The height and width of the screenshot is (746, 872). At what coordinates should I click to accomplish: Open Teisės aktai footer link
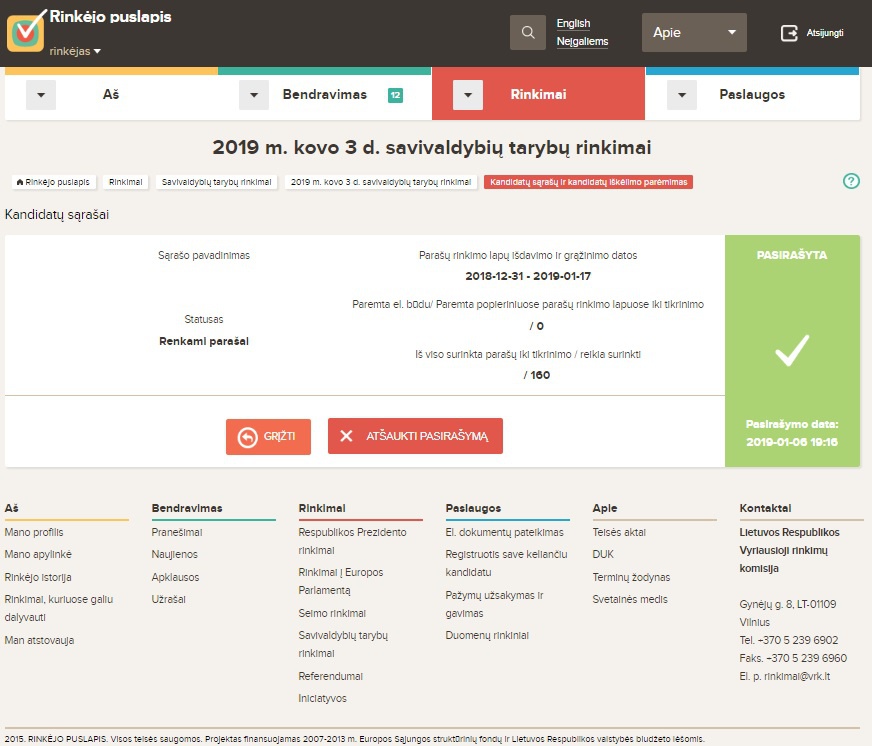619,532
